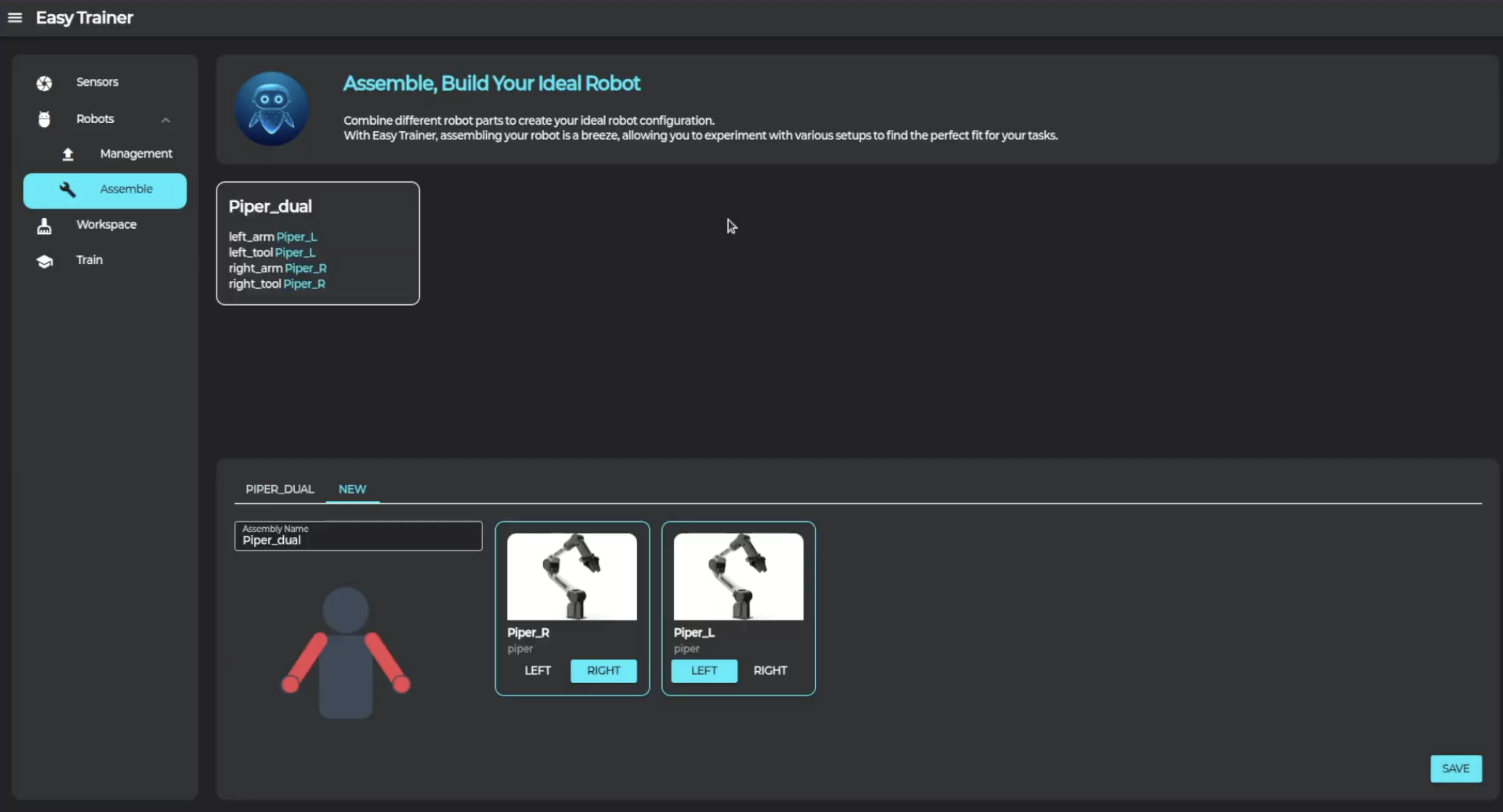Click the blue robot mascot avatar
The width and height of the screenshot is (1503, 812).
(271, 108)
